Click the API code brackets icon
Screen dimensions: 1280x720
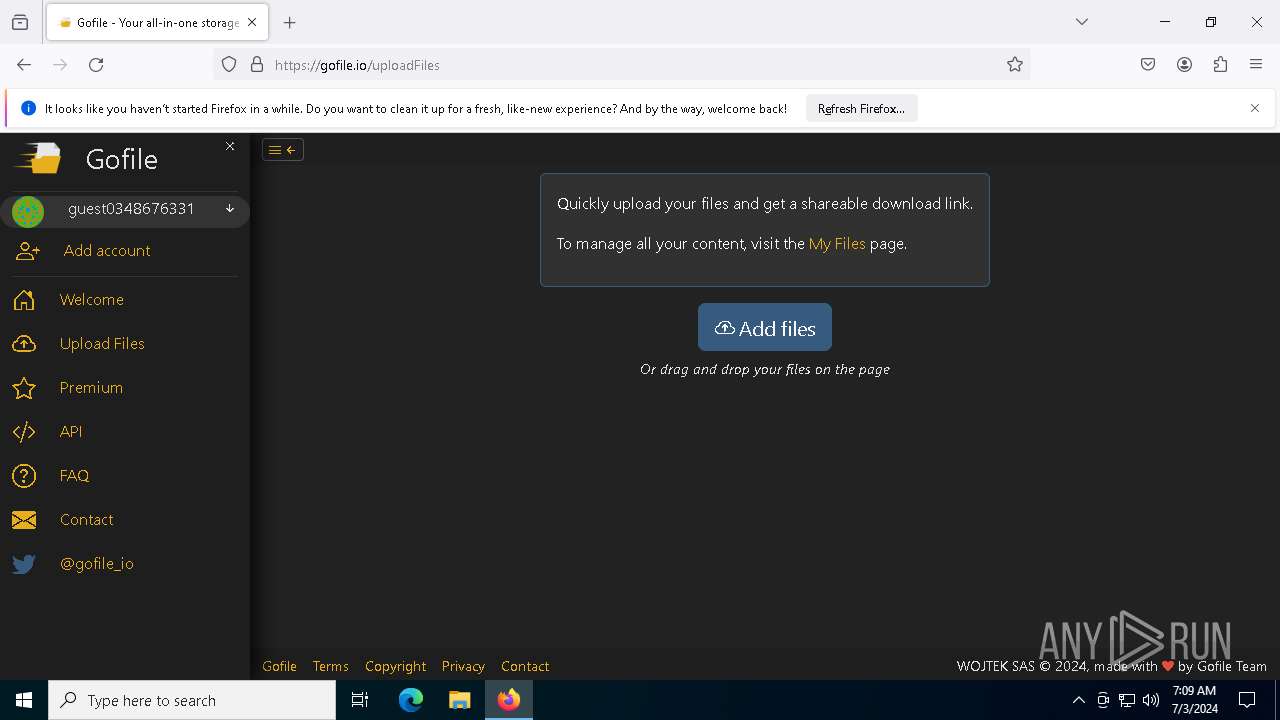tap(24, 432)
